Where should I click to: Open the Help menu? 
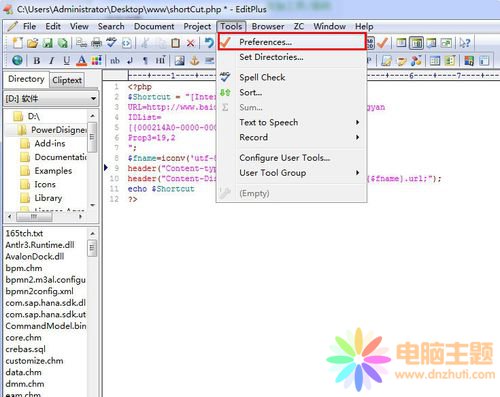coord(364,26)
